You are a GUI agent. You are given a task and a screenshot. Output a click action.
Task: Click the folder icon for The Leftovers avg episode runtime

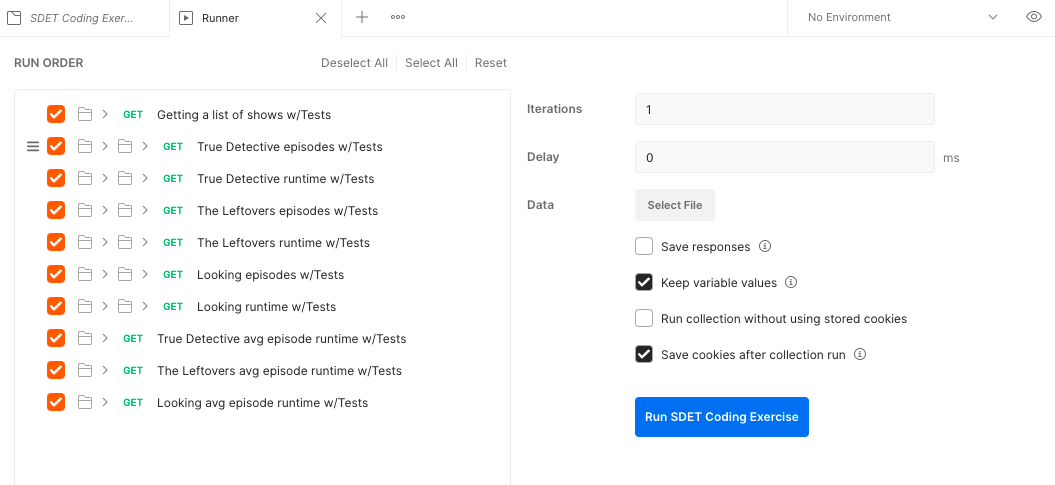point(84,371)
